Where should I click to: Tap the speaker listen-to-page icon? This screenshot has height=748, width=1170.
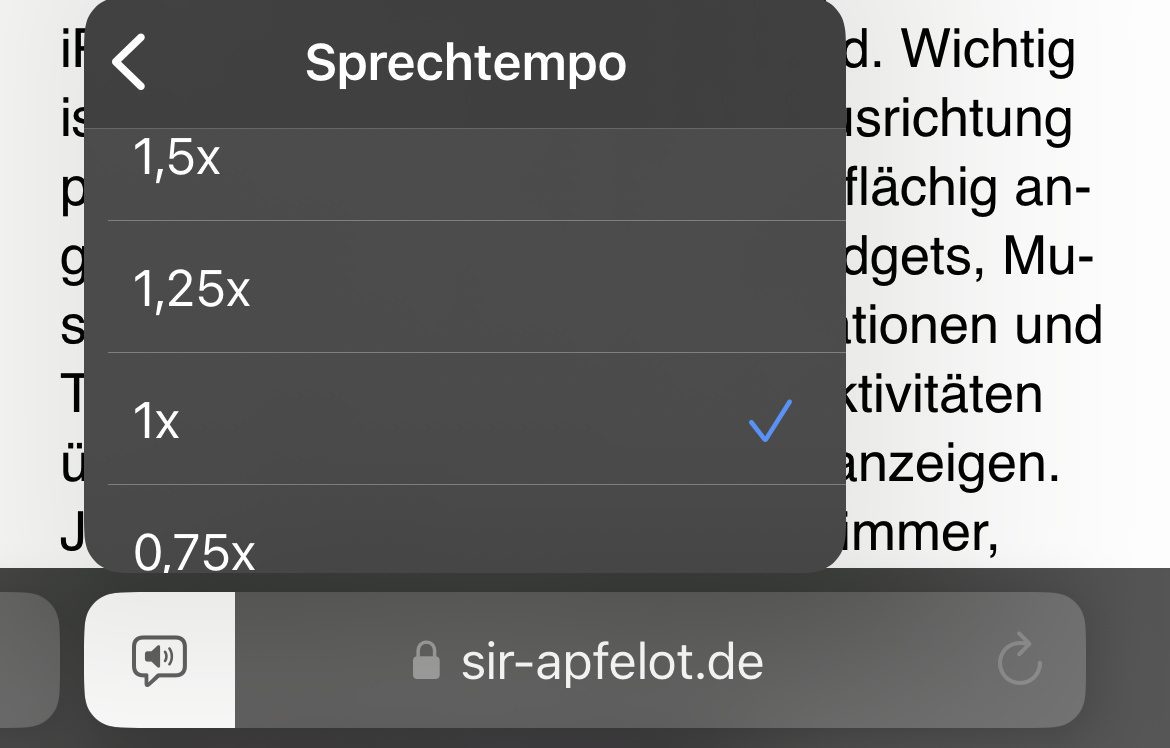coord(160,660)
